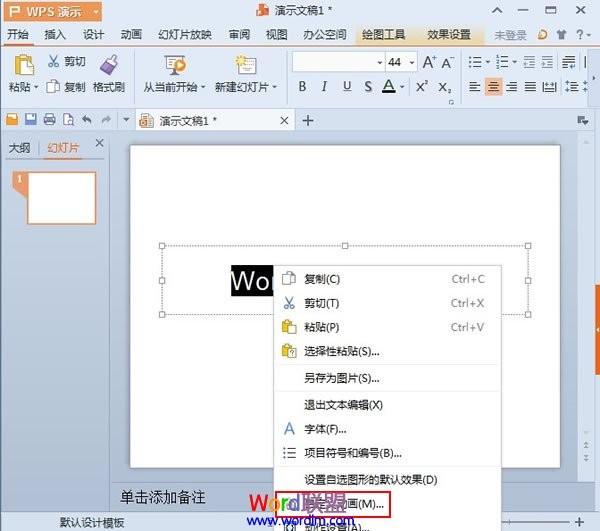
Task: Apply bullet list icon
Action: 476,62
